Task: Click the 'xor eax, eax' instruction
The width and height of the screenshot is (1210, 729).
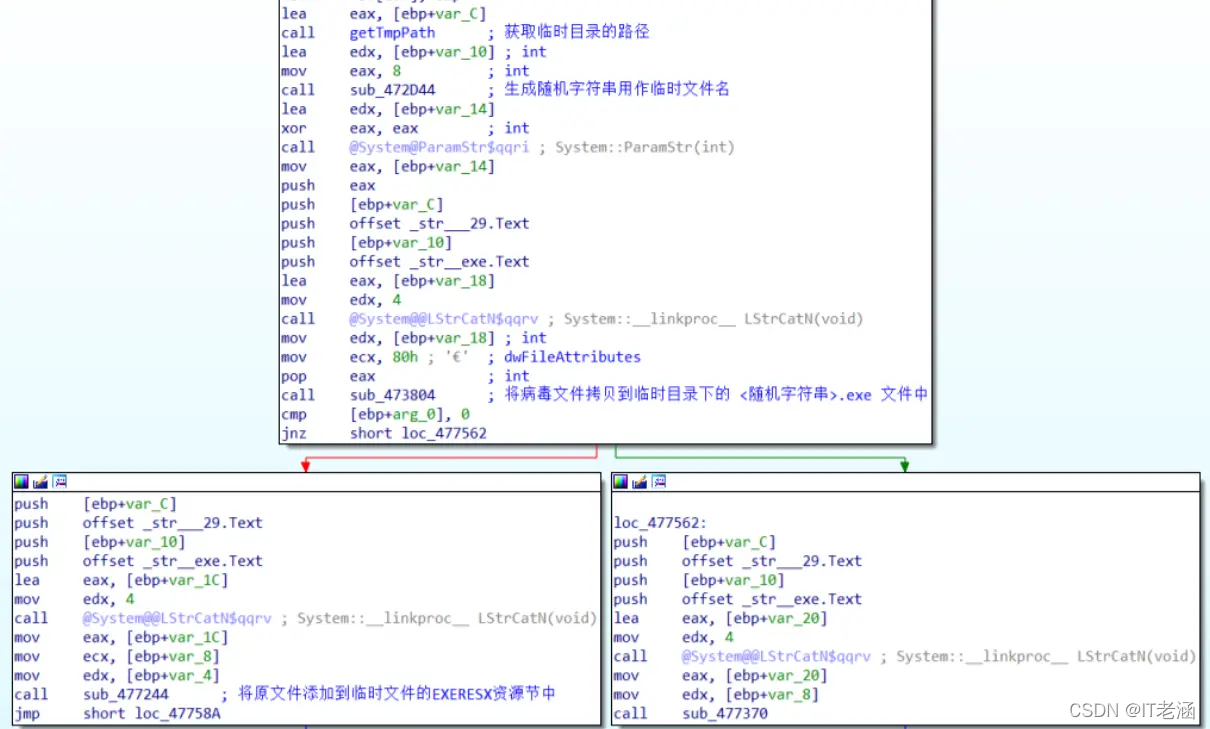Action: (350, 128)
